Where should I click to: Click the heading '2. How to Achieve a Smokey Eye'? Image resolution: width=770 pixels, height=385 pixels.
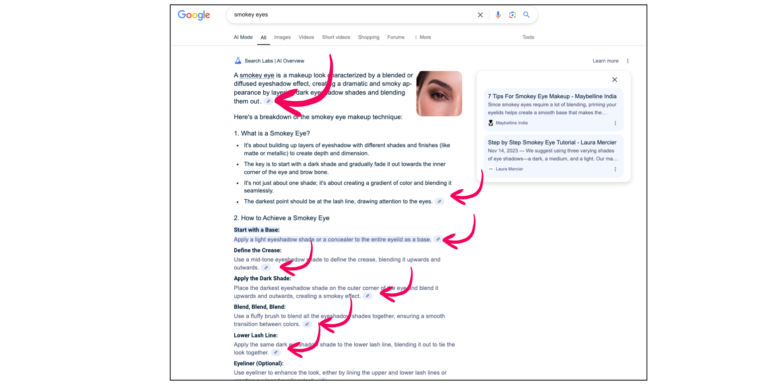pyautogui.click(x=281, y=218)
